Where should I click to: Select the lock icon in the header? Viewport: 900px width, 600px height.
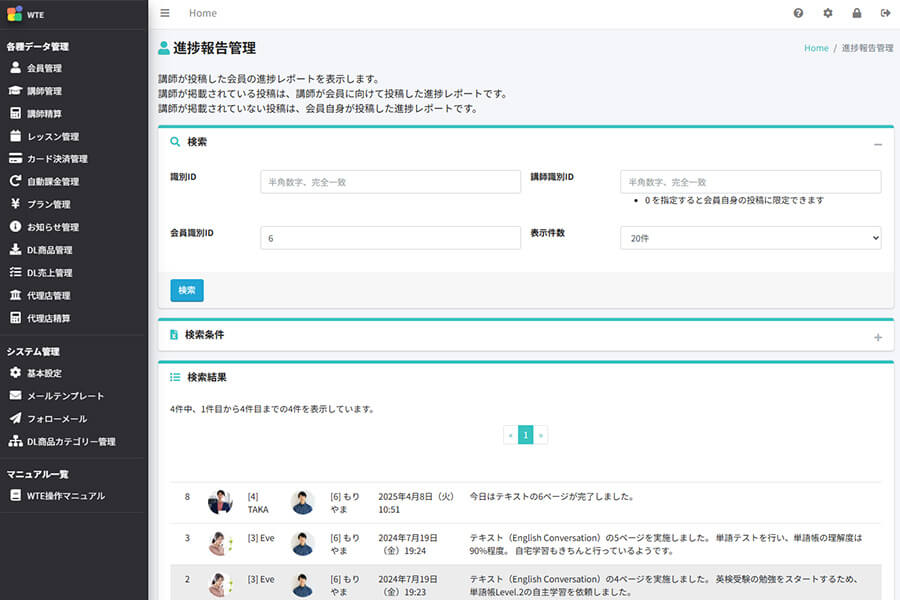[856, 13]
